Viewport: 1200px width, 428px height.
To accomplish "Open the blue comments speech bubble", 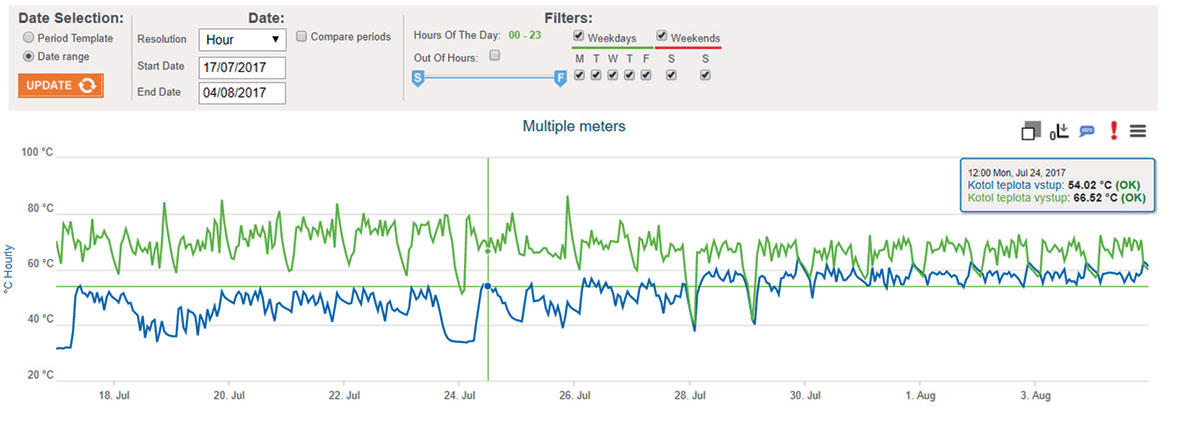I will click(1087, 131).
